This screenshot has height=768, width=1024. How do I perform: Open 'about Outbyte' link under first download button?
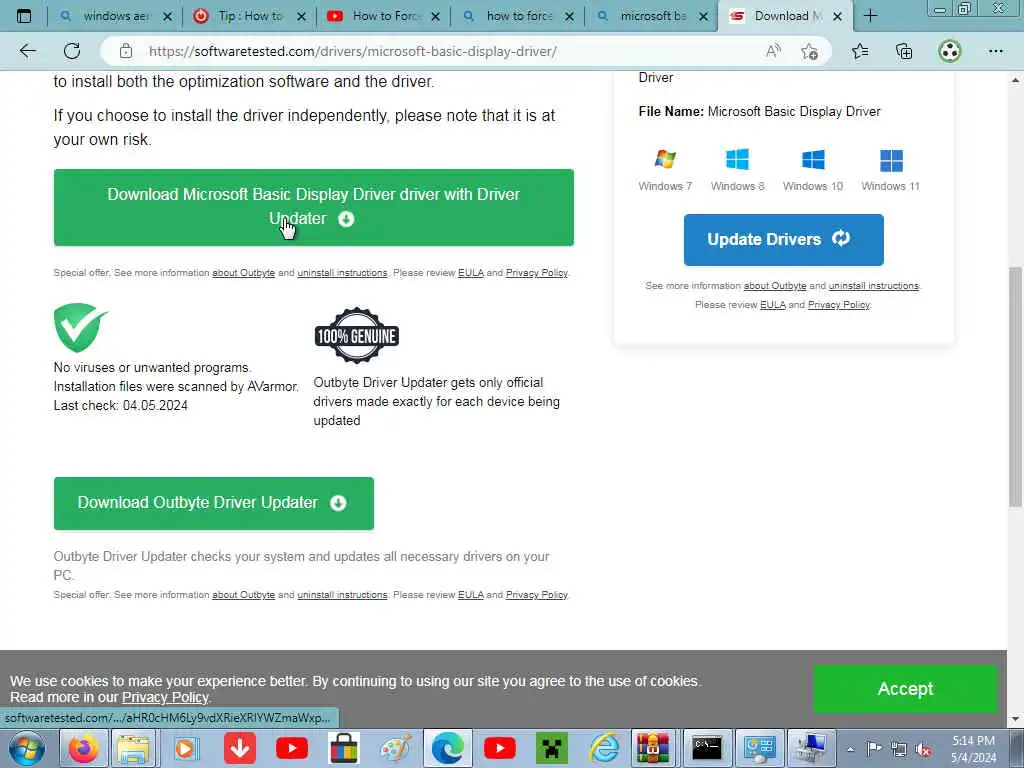pos(244,272)
